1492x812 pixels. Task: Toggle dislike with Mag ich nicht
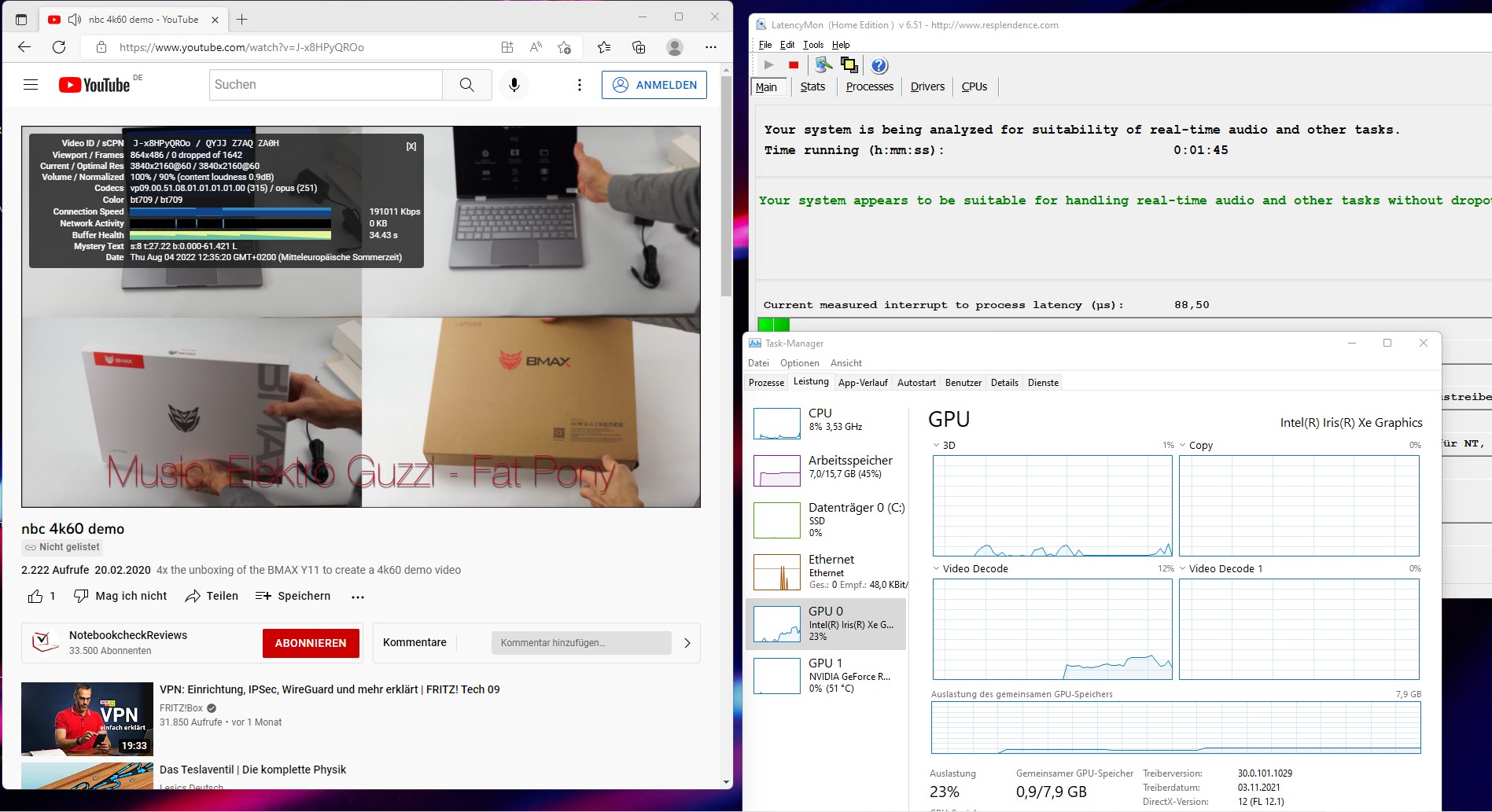click(120, 597)
